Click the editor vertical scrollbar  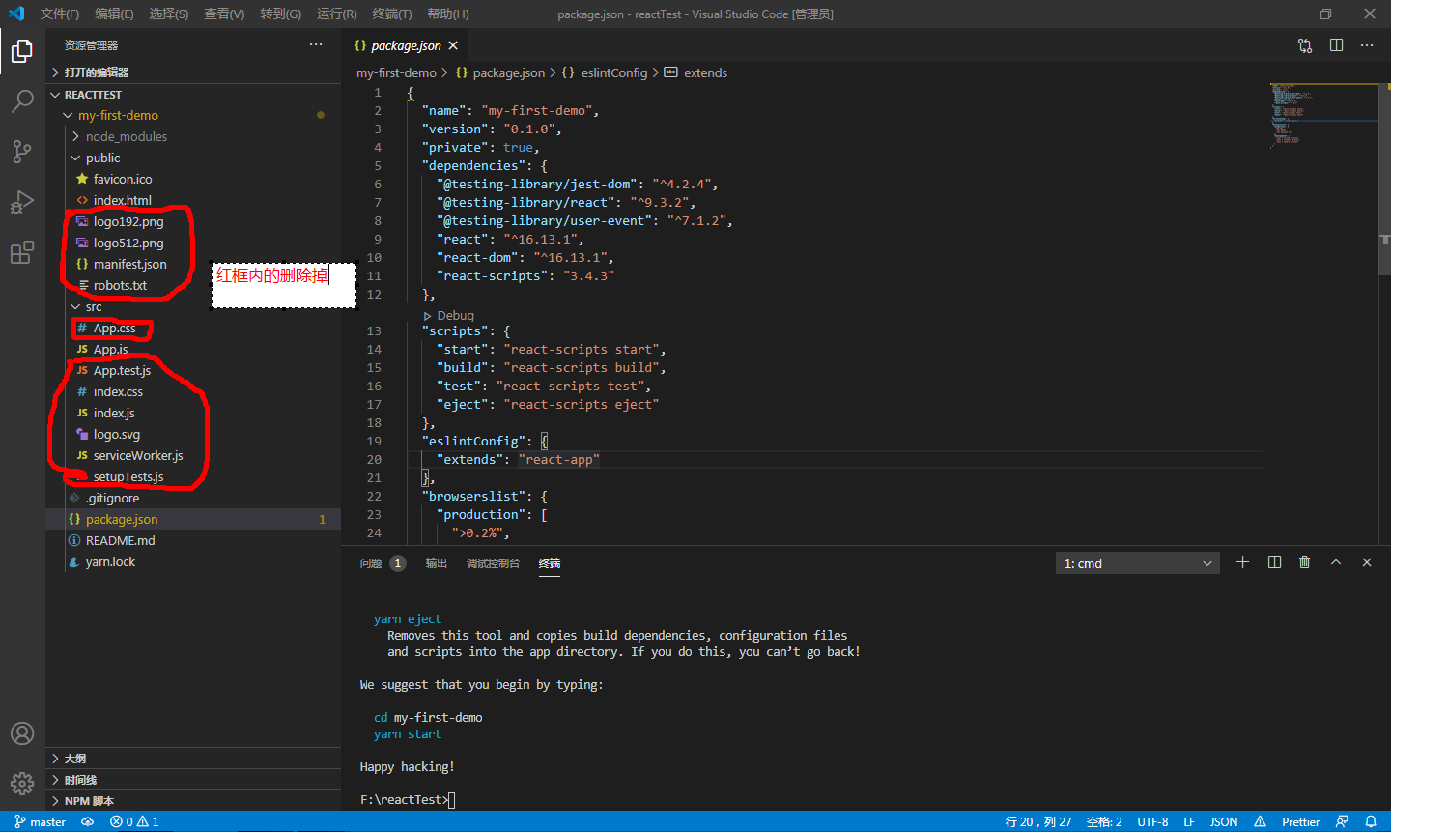click(x=1386, y=180)
